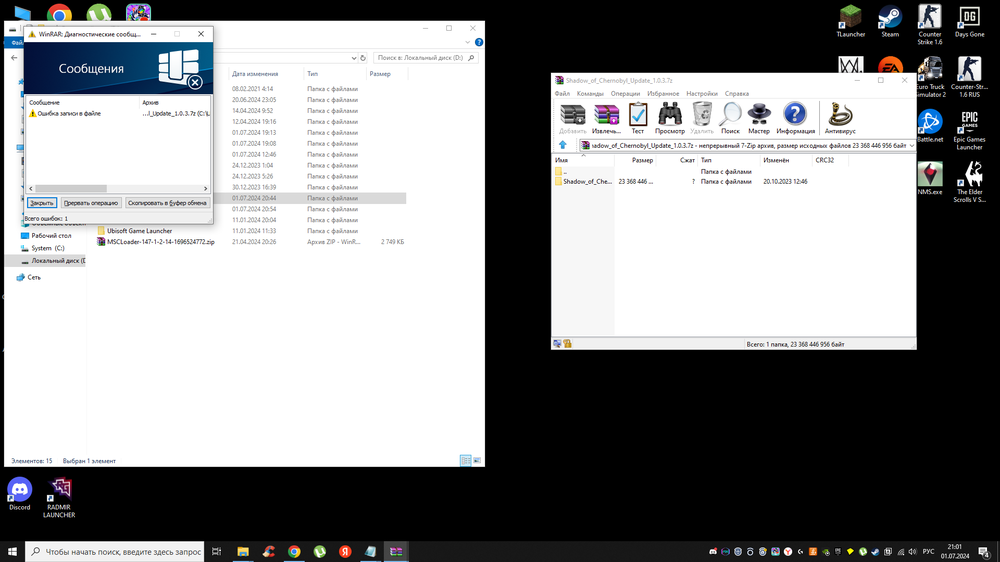Viewport: 1000px width, 562px height.
Task: Click the scroll right arrow in messages list
Action: point(205,189)
